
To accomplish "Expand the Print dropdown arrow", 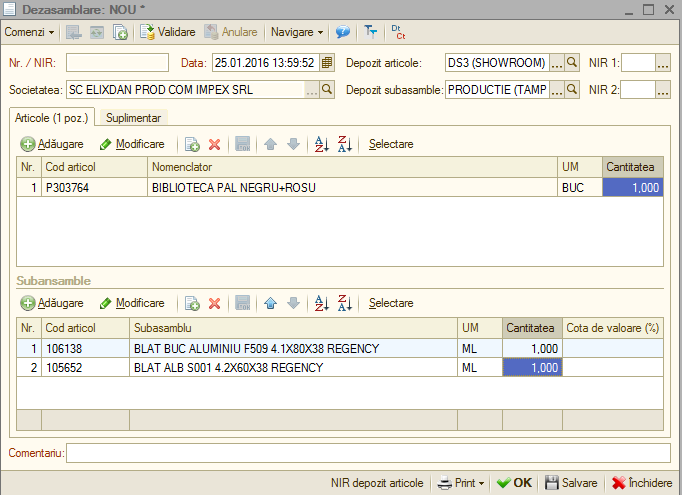I will tap(481, 483).
